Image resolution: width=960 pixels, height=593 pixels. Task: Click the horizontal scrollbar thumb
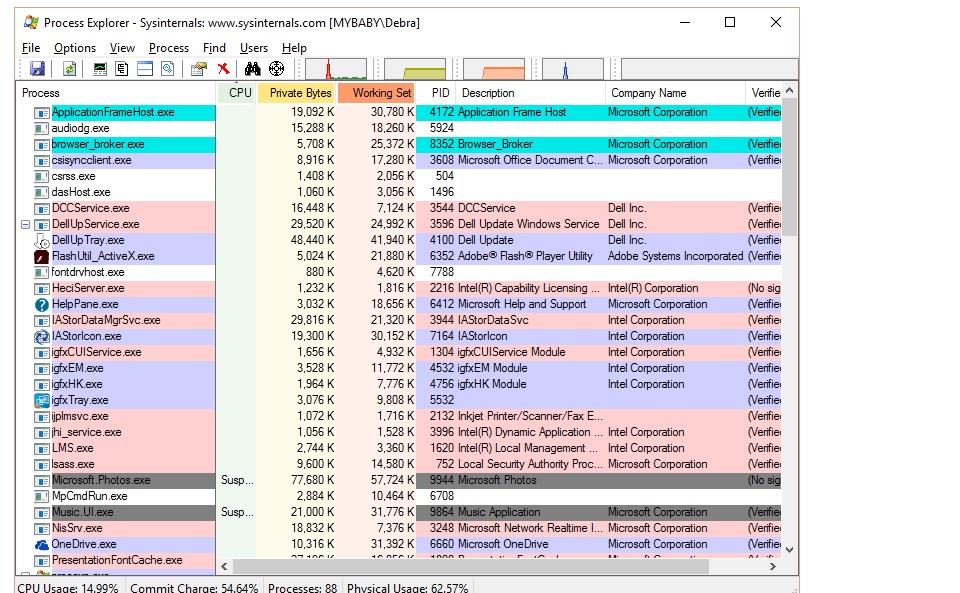470,566
